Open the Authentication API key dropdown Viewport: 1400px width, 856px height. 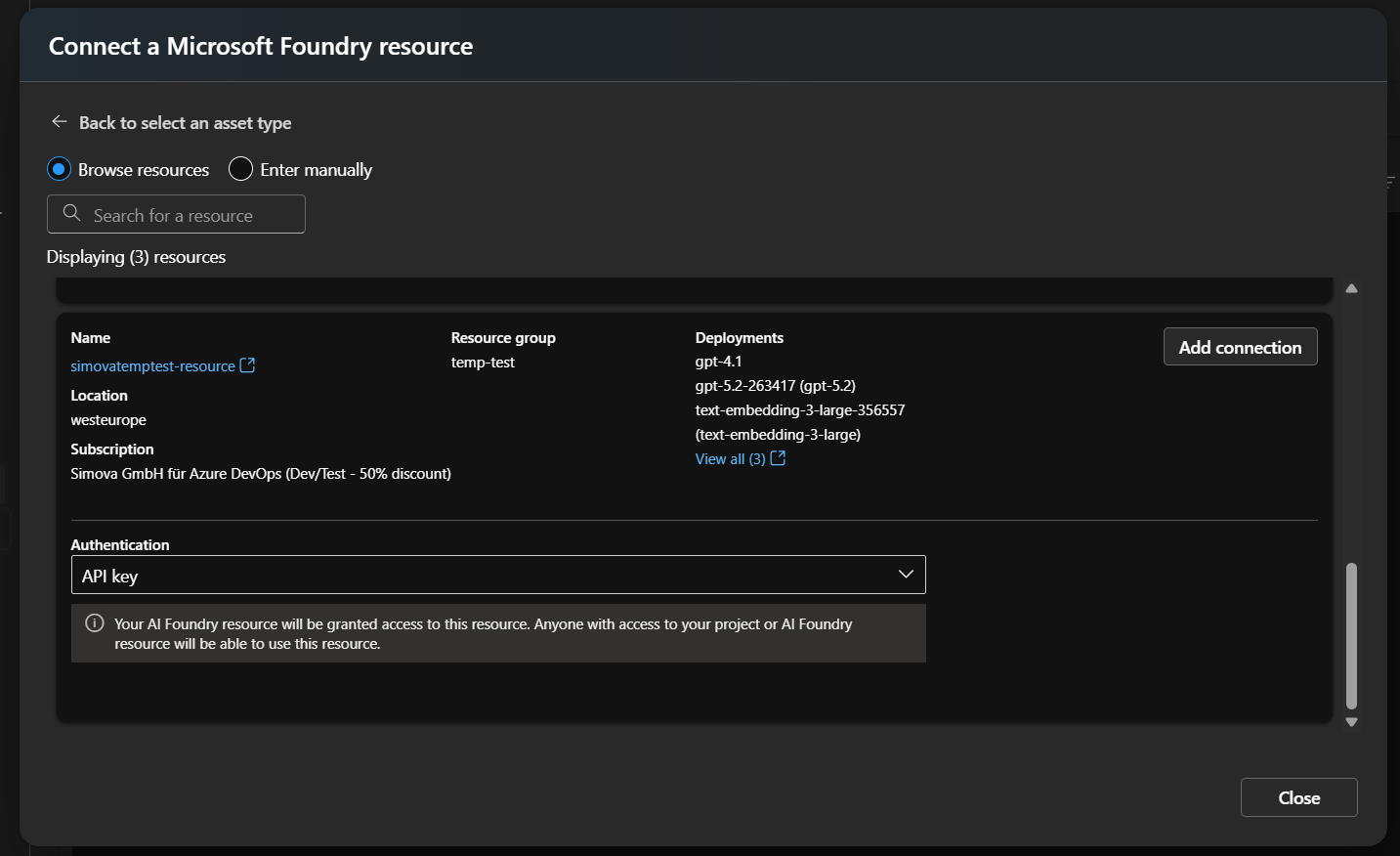click(x=498, y=575)
